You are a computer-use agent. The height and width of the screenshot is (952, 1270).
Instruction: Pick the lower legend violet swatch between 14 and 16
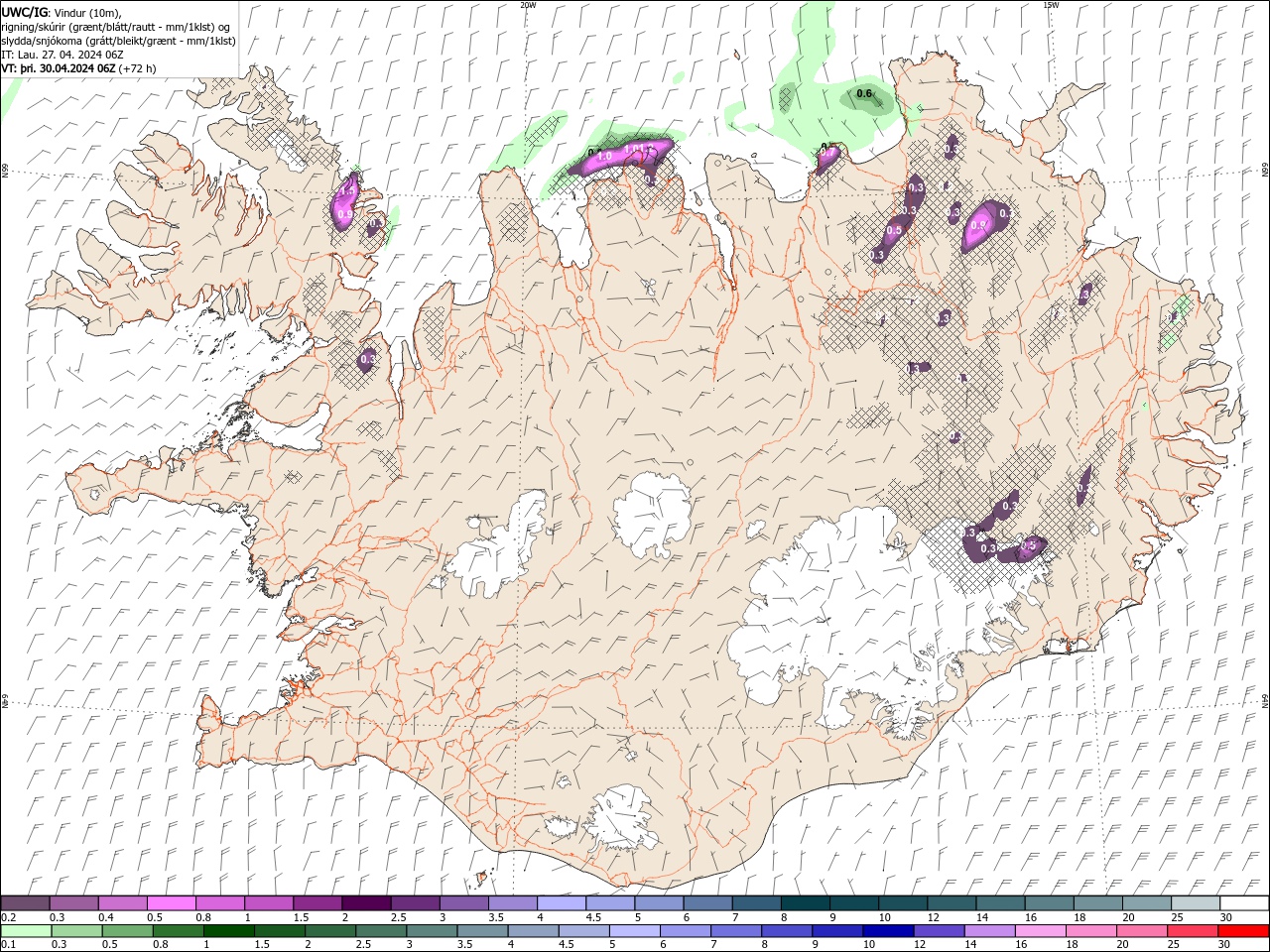coord(988,931)
